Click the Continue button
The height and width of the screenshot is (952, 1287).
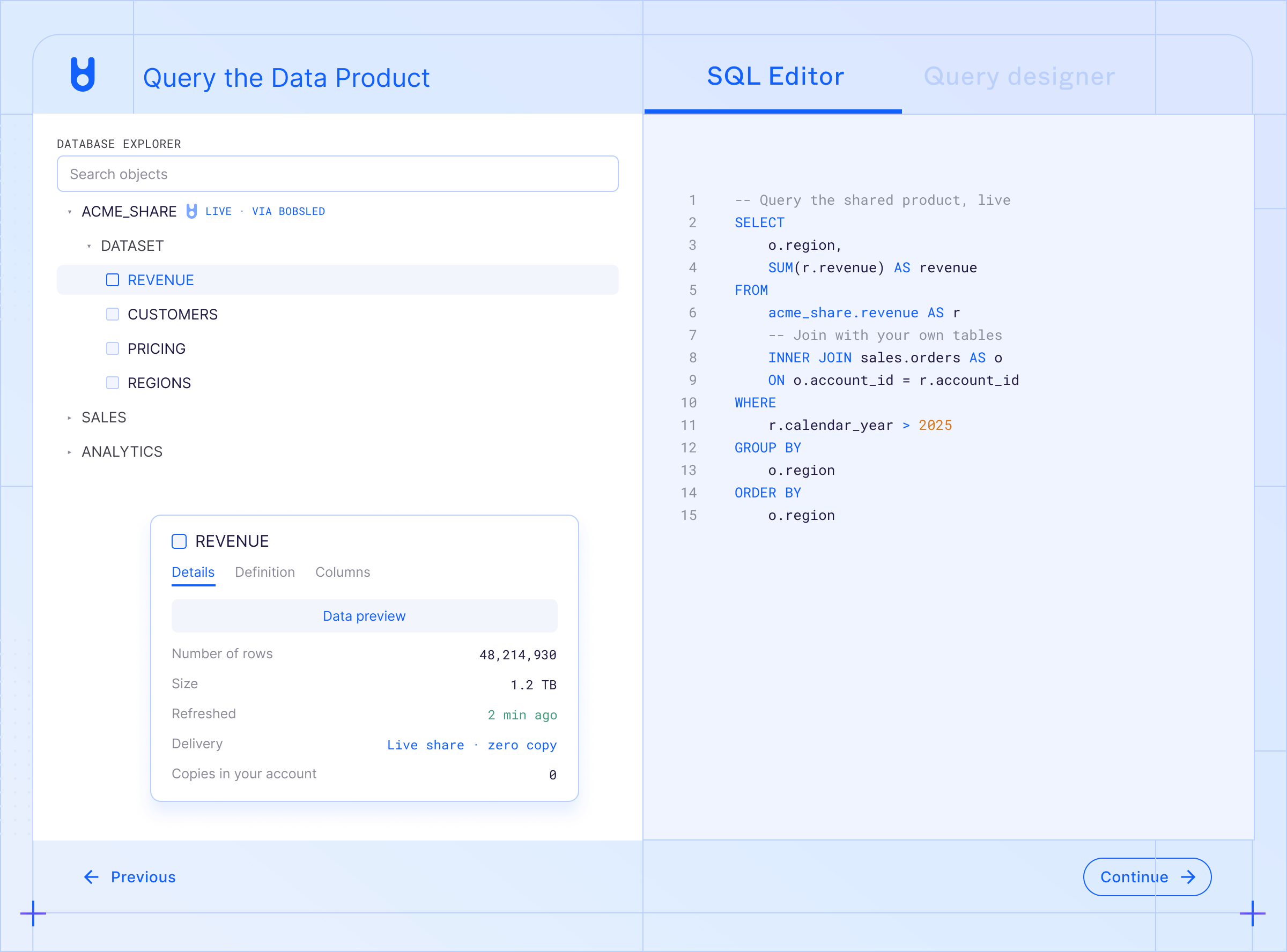click(1147, 877)
